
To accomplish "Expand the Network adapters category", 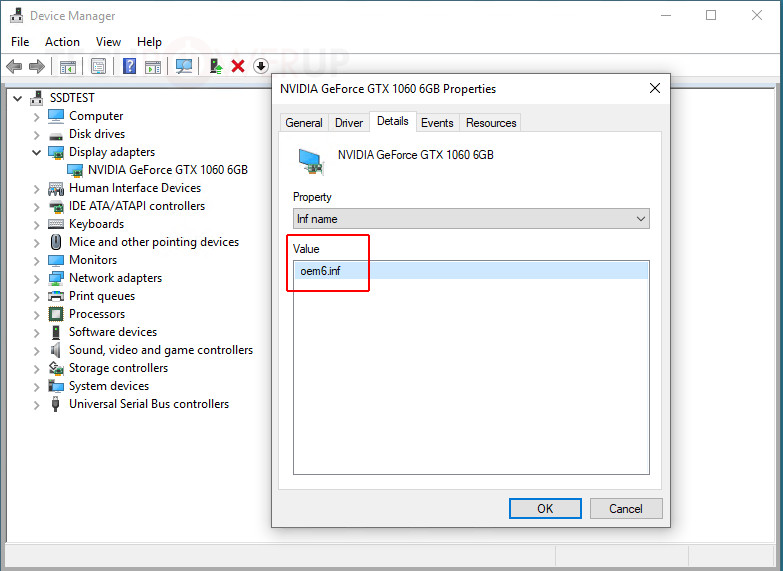I will coord(37,278).
